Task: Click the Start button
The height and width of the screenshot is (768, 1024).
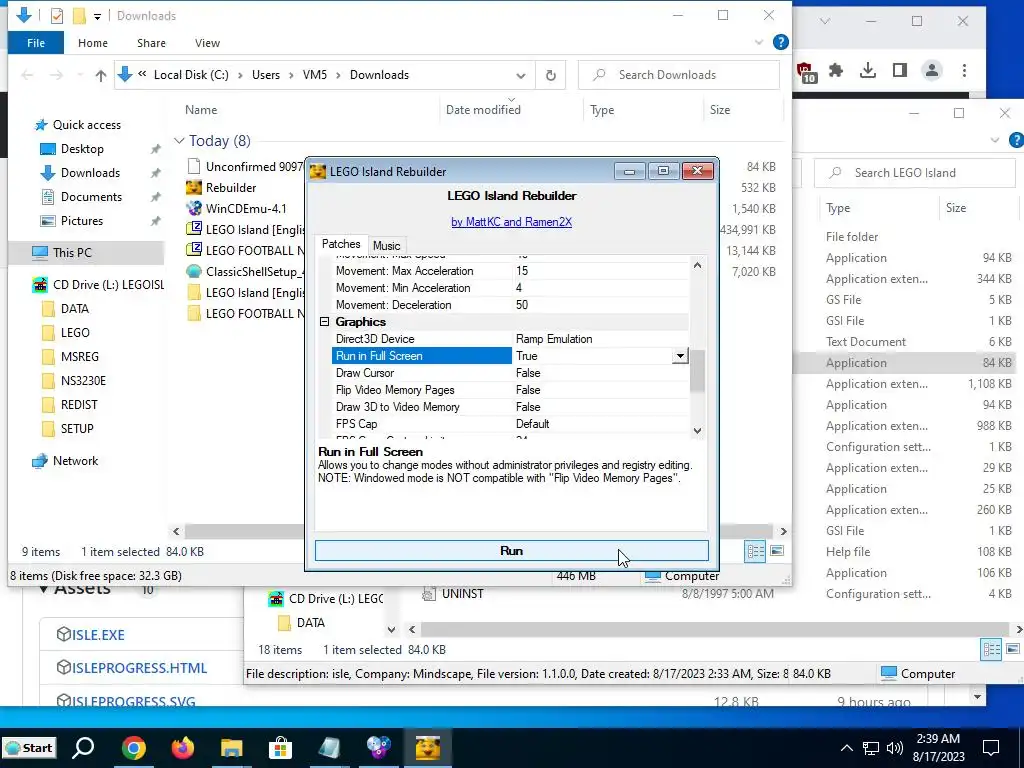Action: click(x=29, y=748)
